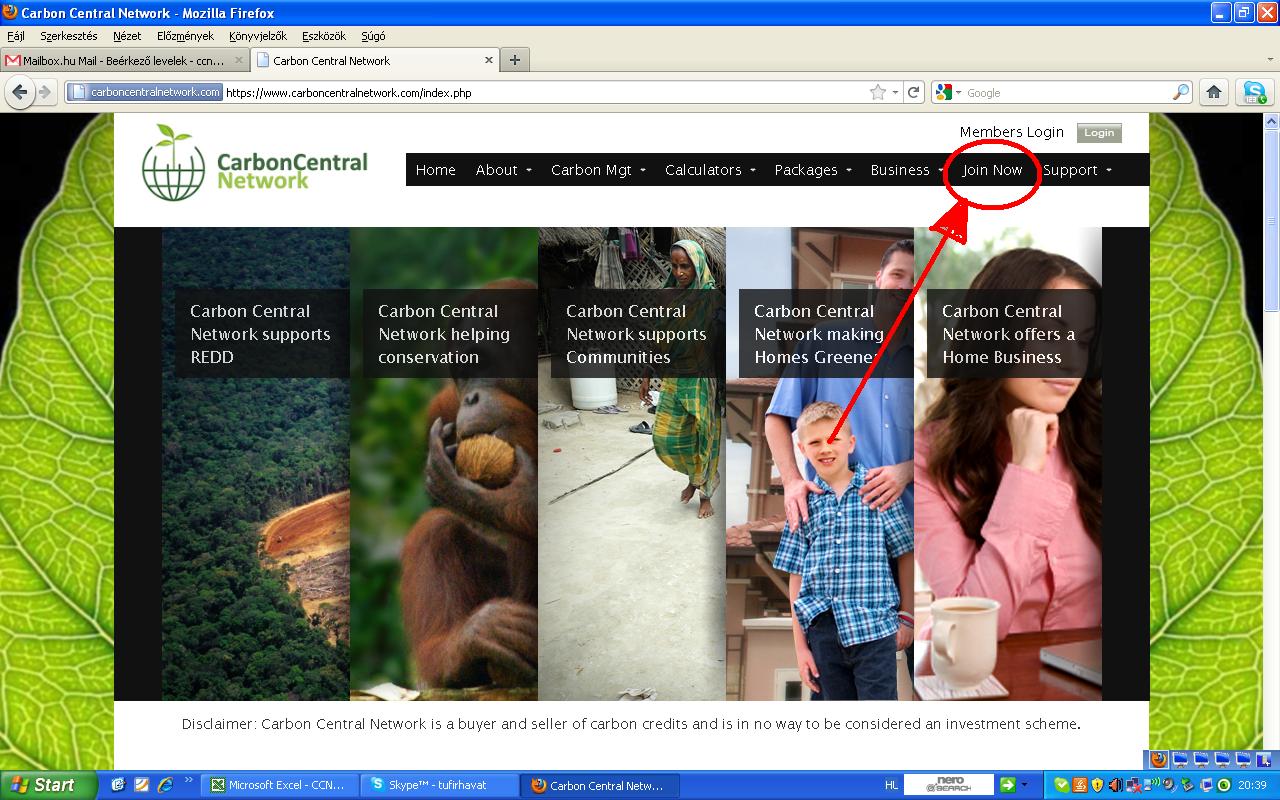
Task: Click the Nero Search box in taskbar
Action: pos(949,785)
